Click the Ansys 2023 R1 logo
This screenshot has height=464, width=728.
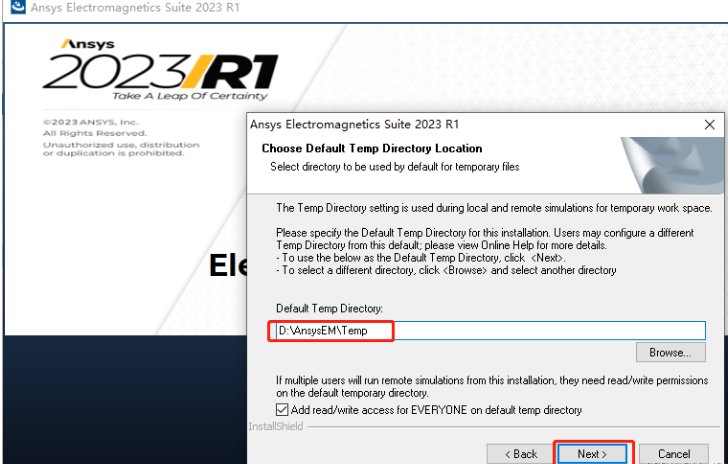pos(160,70)
